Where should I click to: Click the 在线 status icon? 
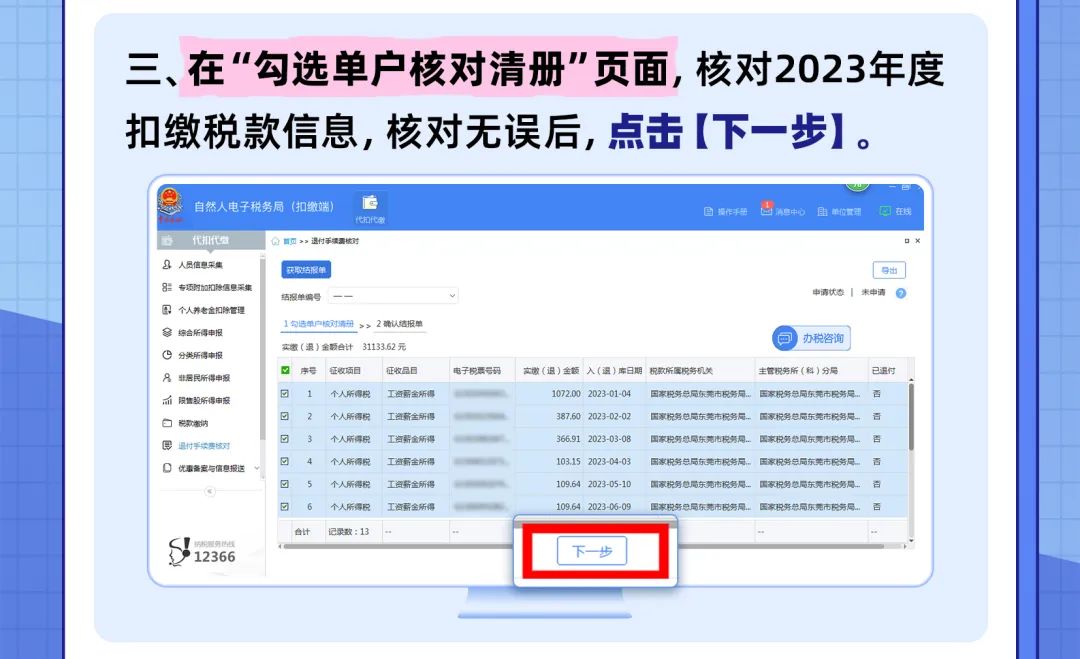click(884, 211)
